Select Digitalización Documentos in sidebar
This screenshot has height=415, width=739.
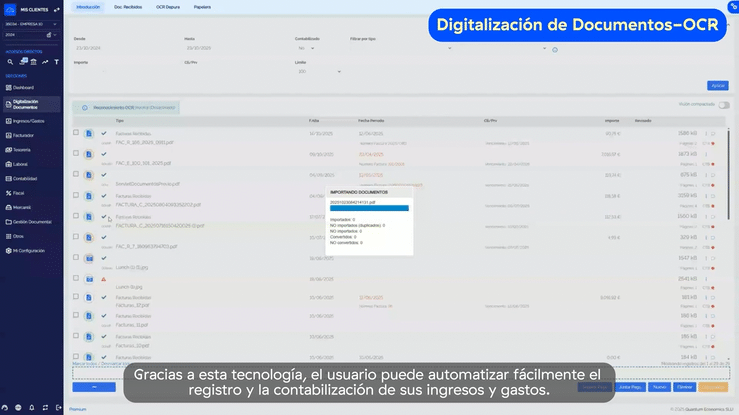pyautogui.click(x=31, y=104)
